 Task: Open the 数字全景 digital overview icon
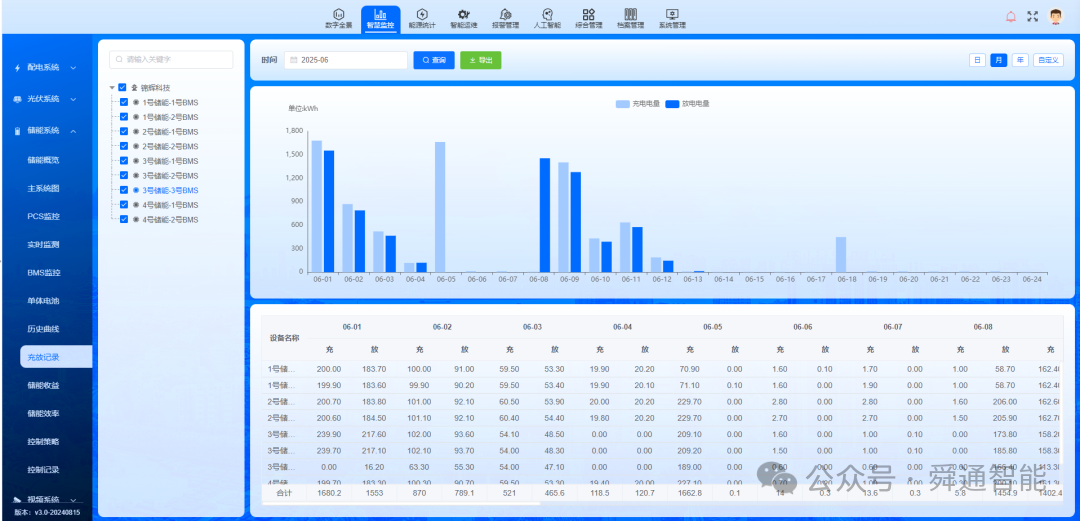coord(338,14)
